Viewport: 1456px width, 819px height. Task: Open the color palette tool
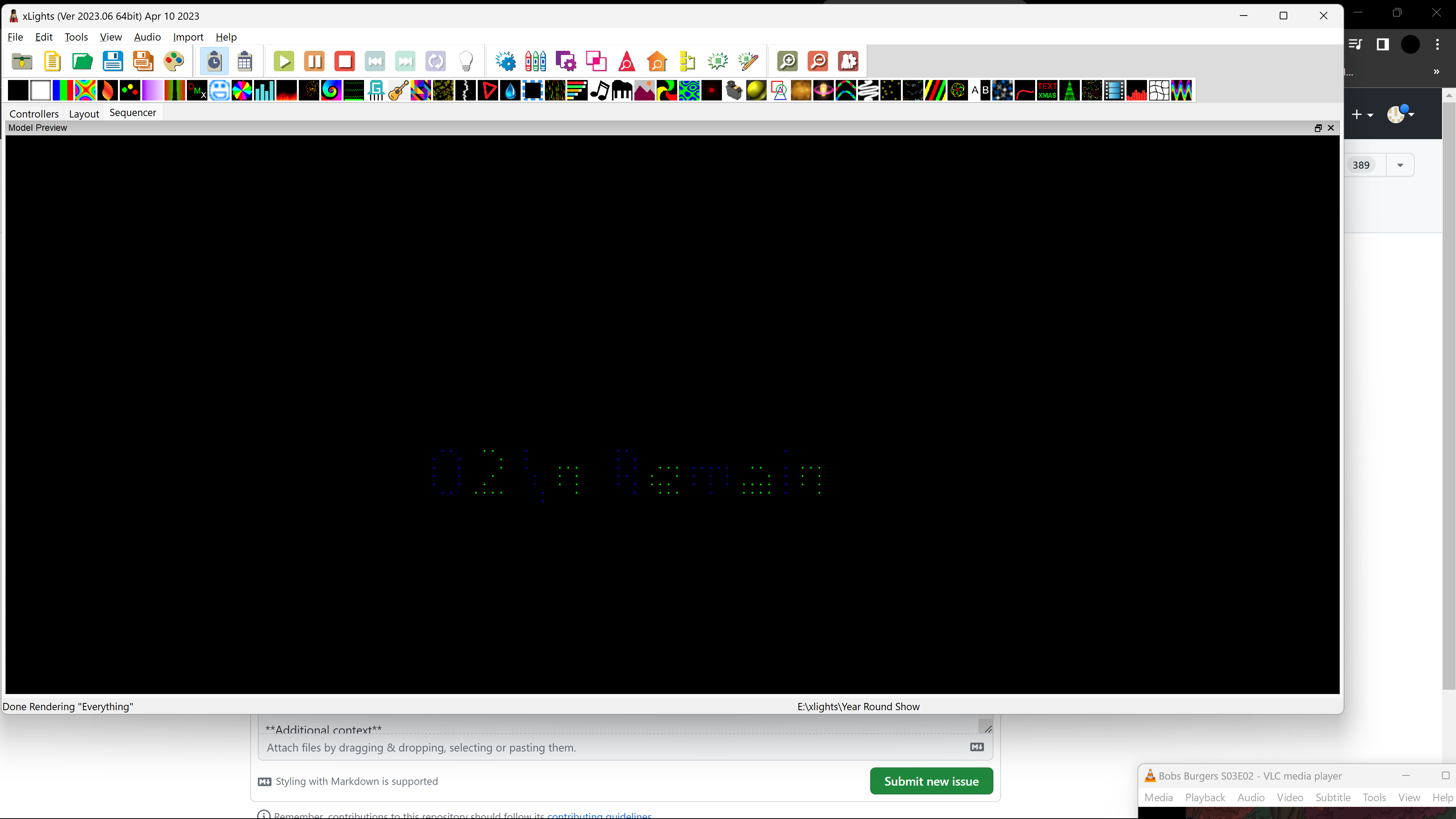point(174,61)
